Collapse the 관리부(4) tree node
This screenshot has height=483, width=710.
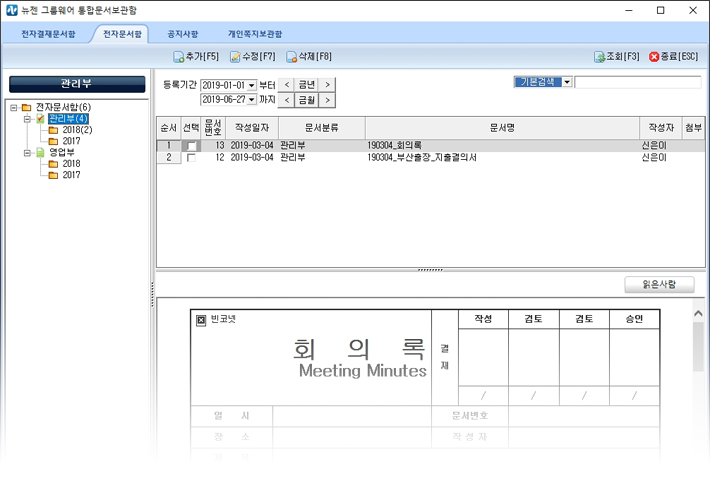27,119
